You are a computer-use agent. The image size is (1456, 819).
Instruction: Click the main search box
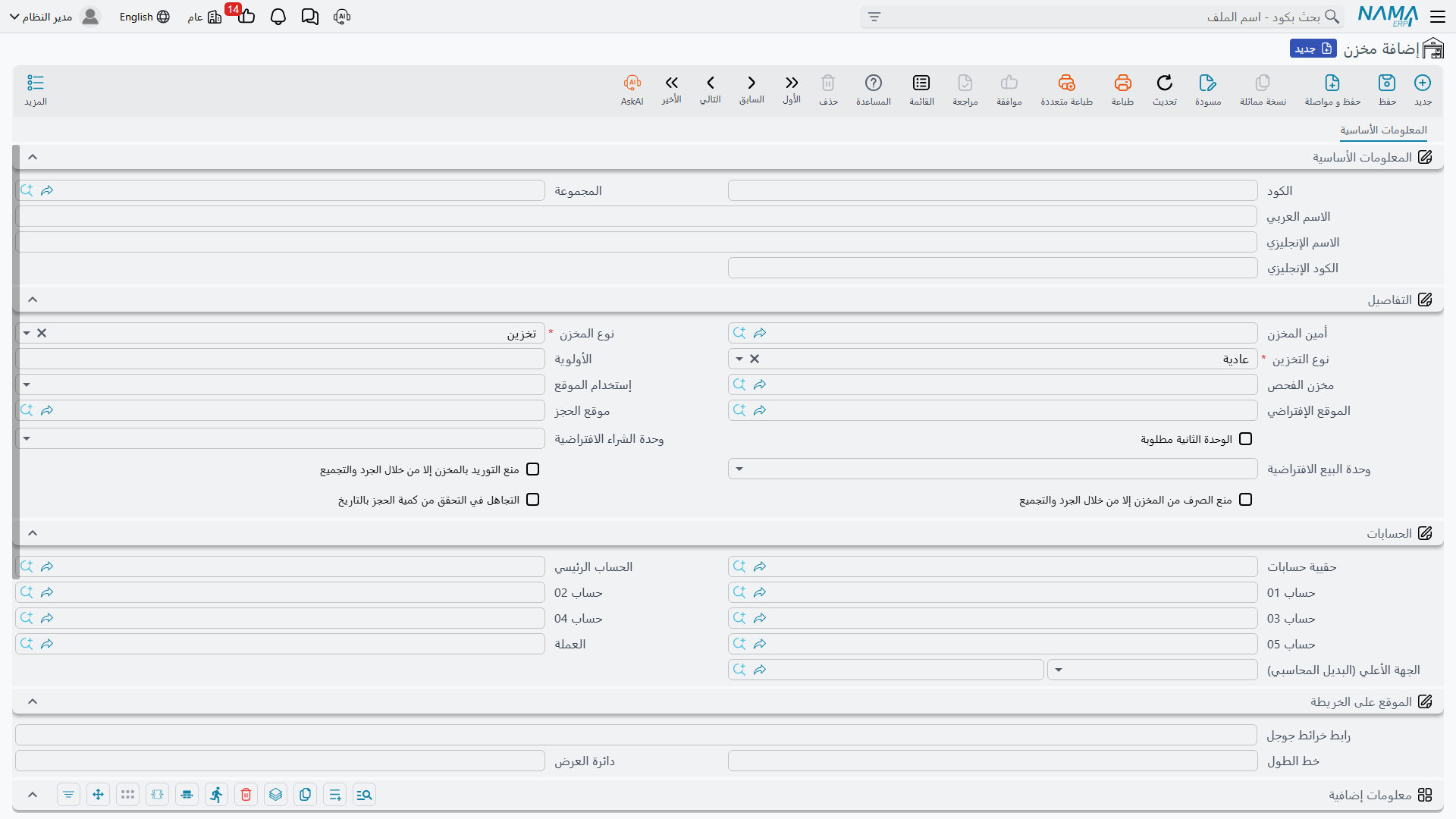tap(1102, 17)
